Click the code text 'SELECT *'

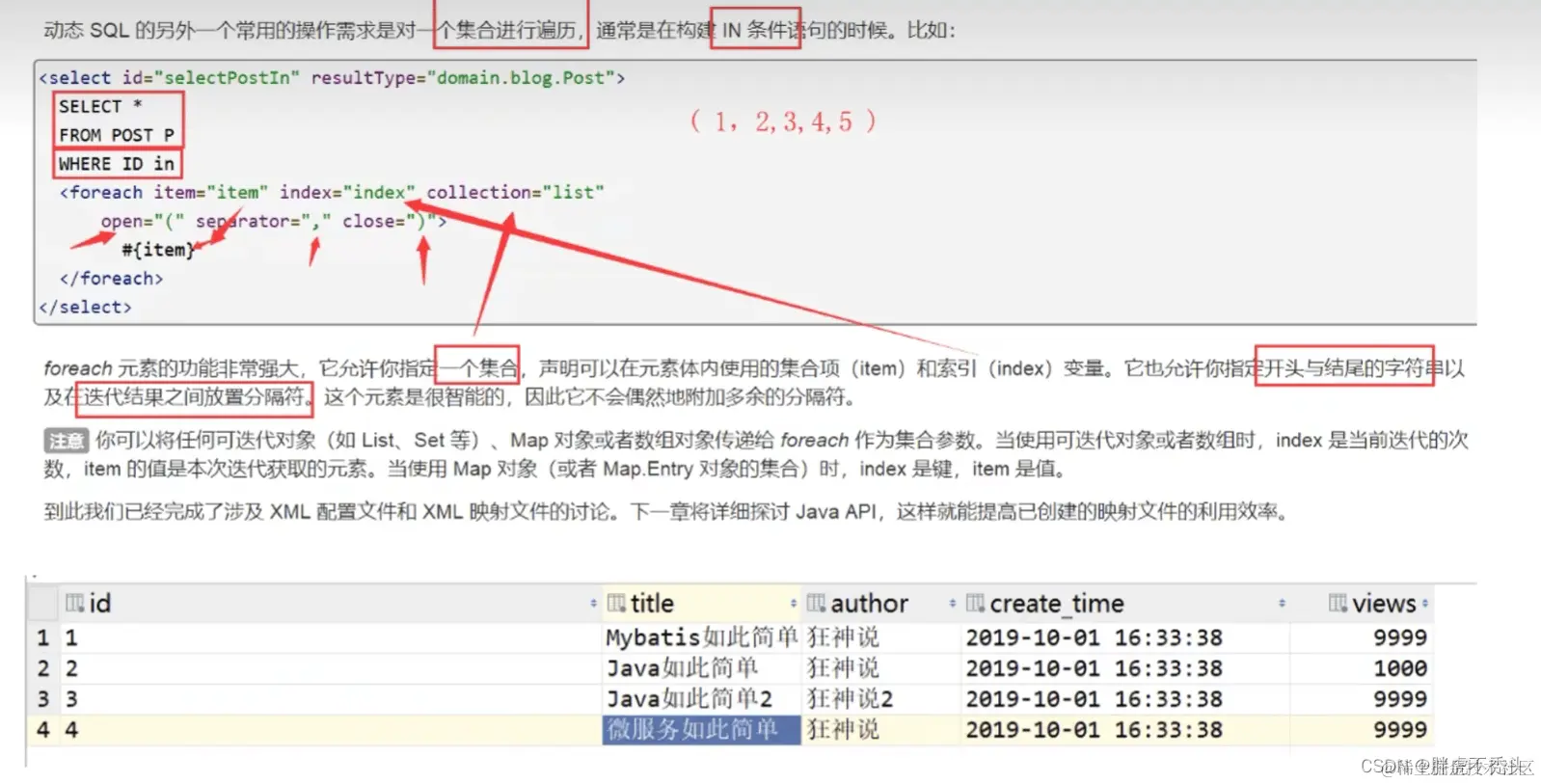100,106
